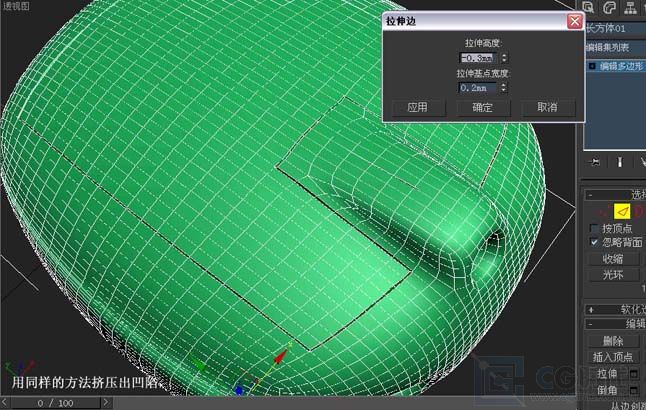Click the 倒角 chamfer button
646x410 pixels.
pos(607,390)
